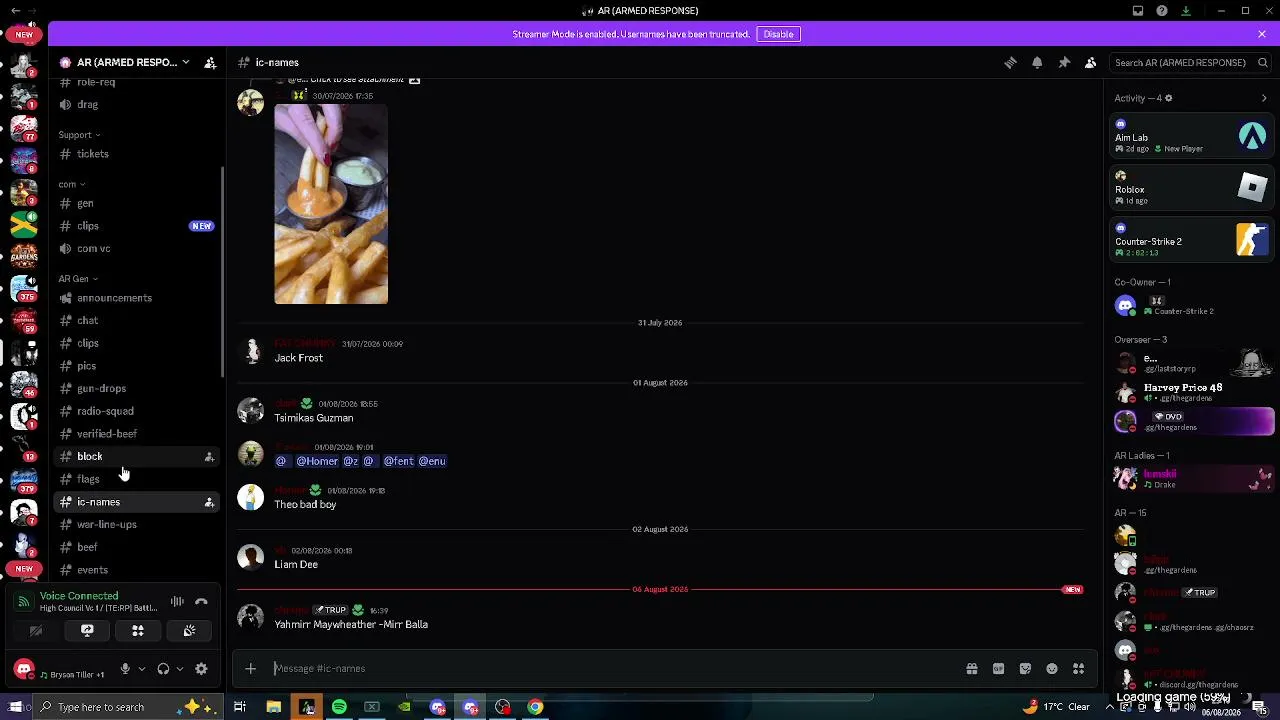
Task: Open Spotify from the taskbar
Action: [339, 707]
